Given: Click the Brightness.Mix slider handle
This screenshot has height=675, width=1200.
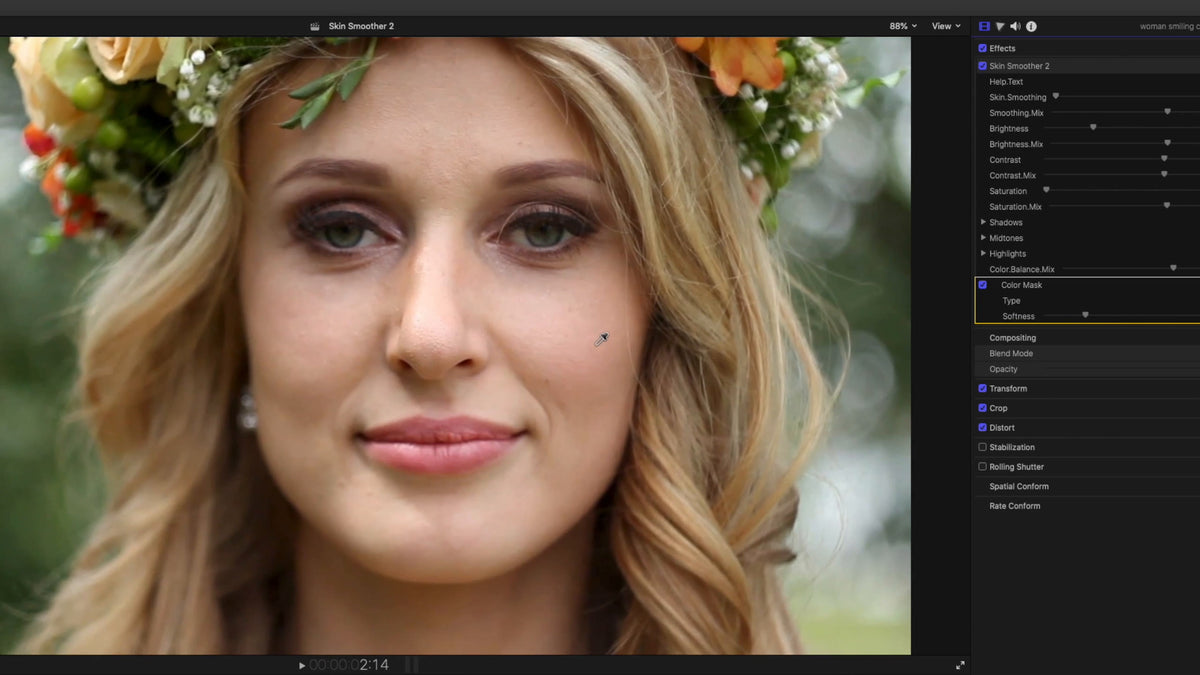Looking at the screenshot, I should [1167, 143].
